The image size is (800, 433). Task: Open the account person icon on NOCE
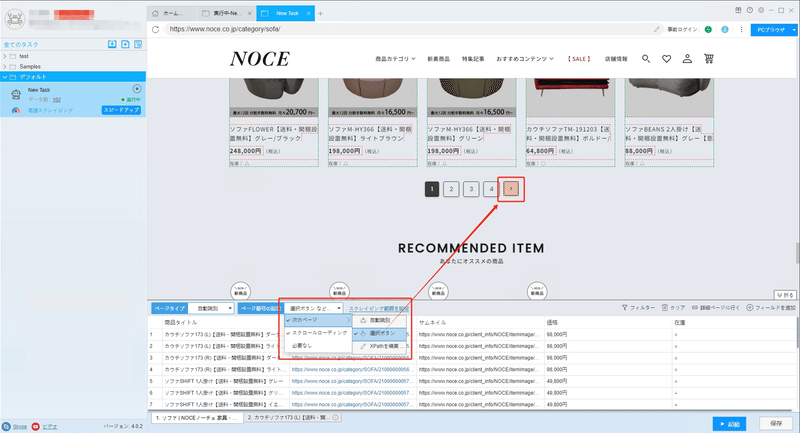pyautogui.click(x=687, y=59)
